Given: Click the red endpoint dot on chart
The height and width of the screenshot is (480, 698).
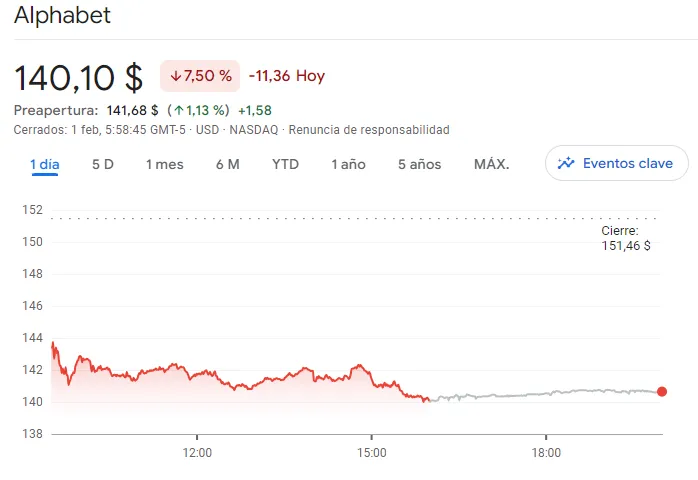Looking at the screenshot, I should pyautogui.click(x=662, y=392).
